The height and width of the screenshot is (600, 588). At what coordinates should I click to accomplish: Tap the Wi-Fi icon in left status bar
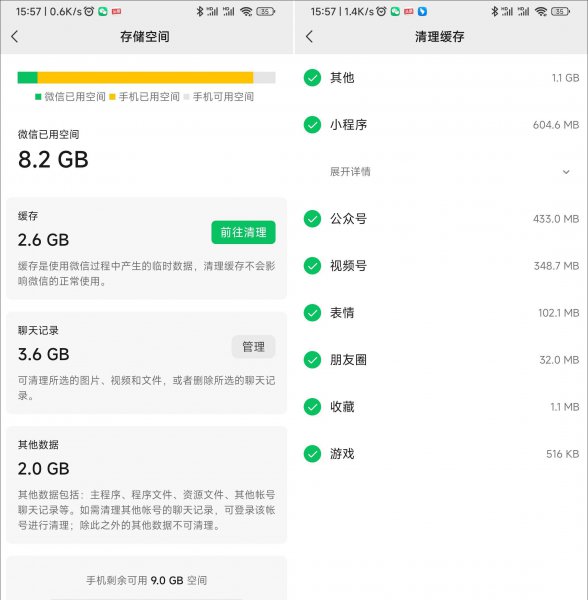pos(246,11)
